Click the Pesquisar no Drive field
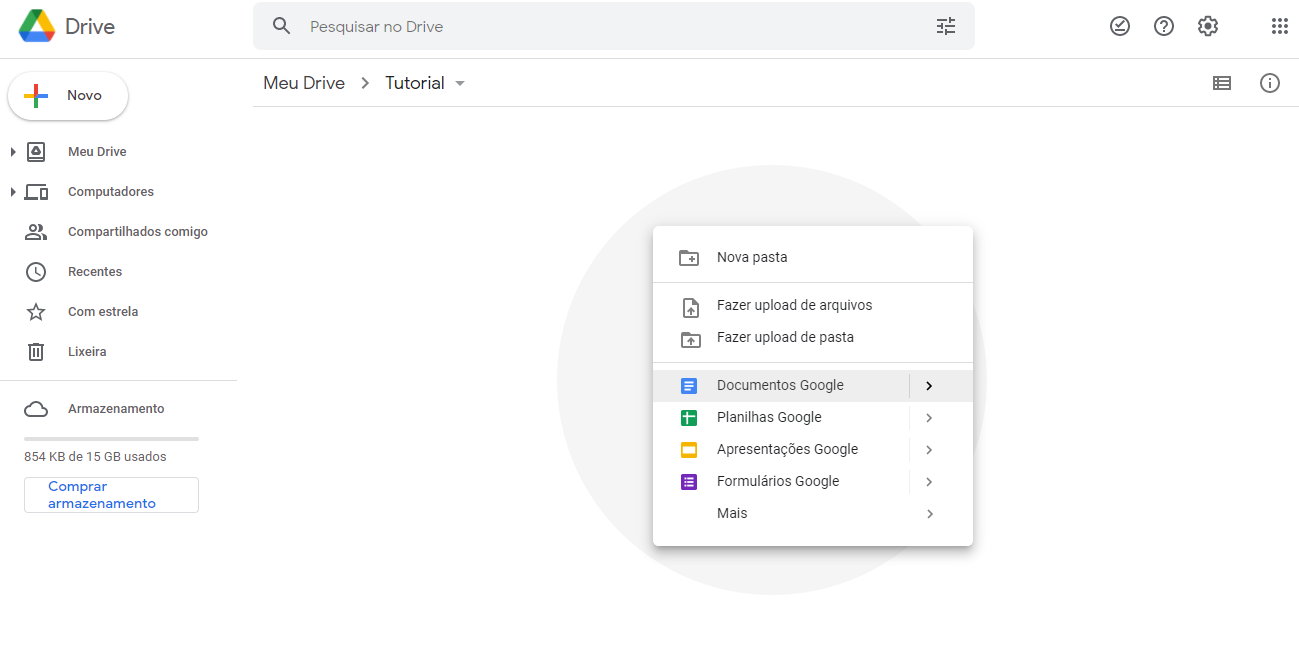This screenshot has height=650, width=1299. [614, 26]
